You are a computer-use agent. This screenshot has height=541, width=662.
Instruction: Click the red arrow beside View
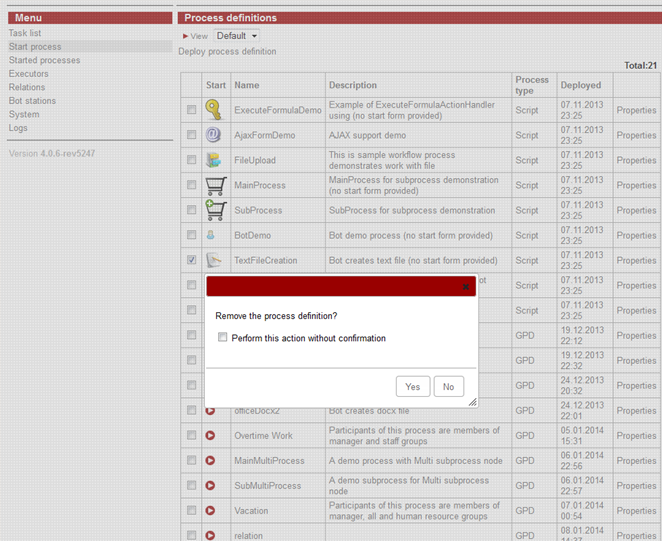(185, 36)
